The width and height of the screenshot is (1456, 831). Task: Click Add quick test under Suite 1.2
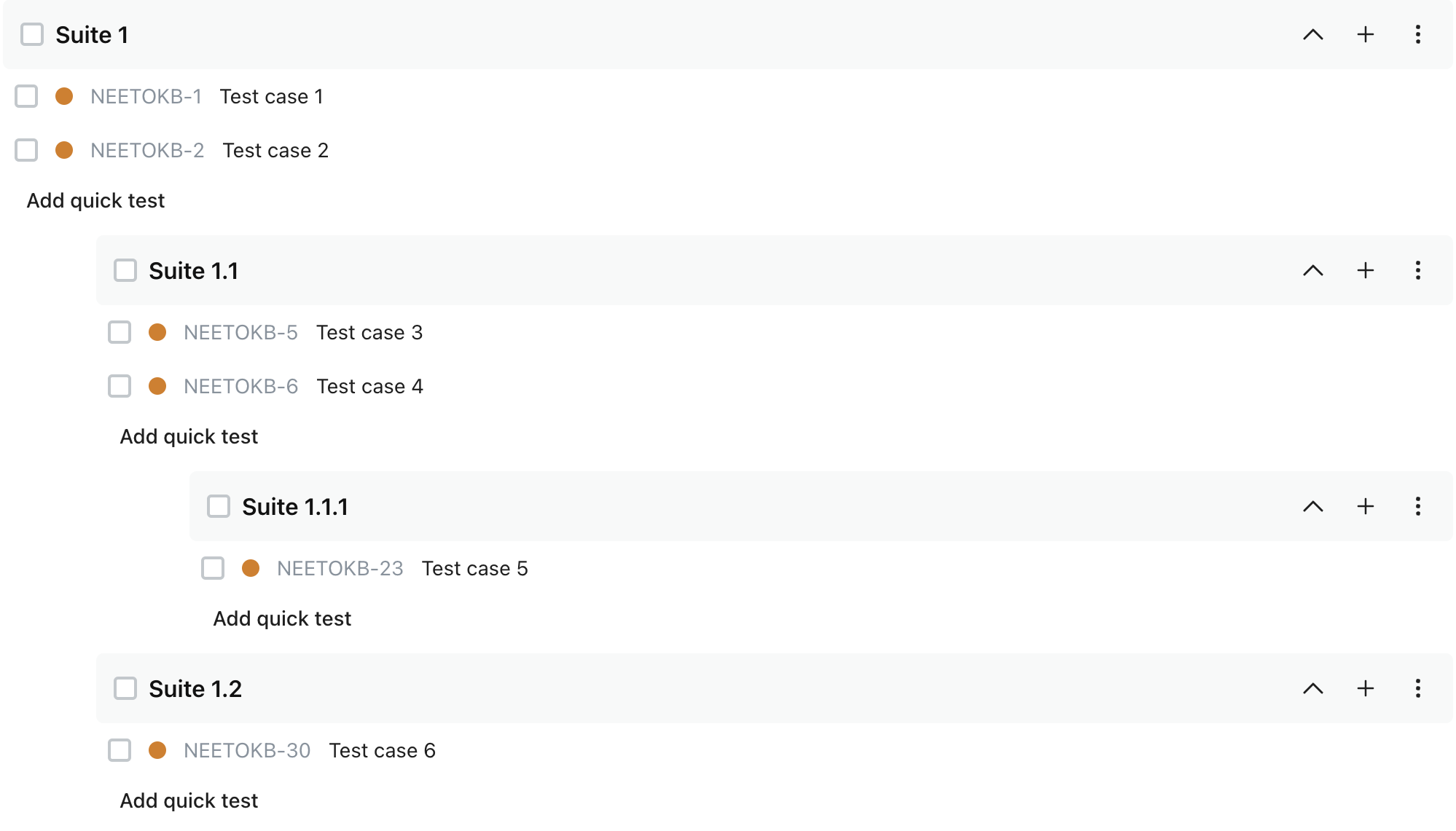click(x=189, y=799)
